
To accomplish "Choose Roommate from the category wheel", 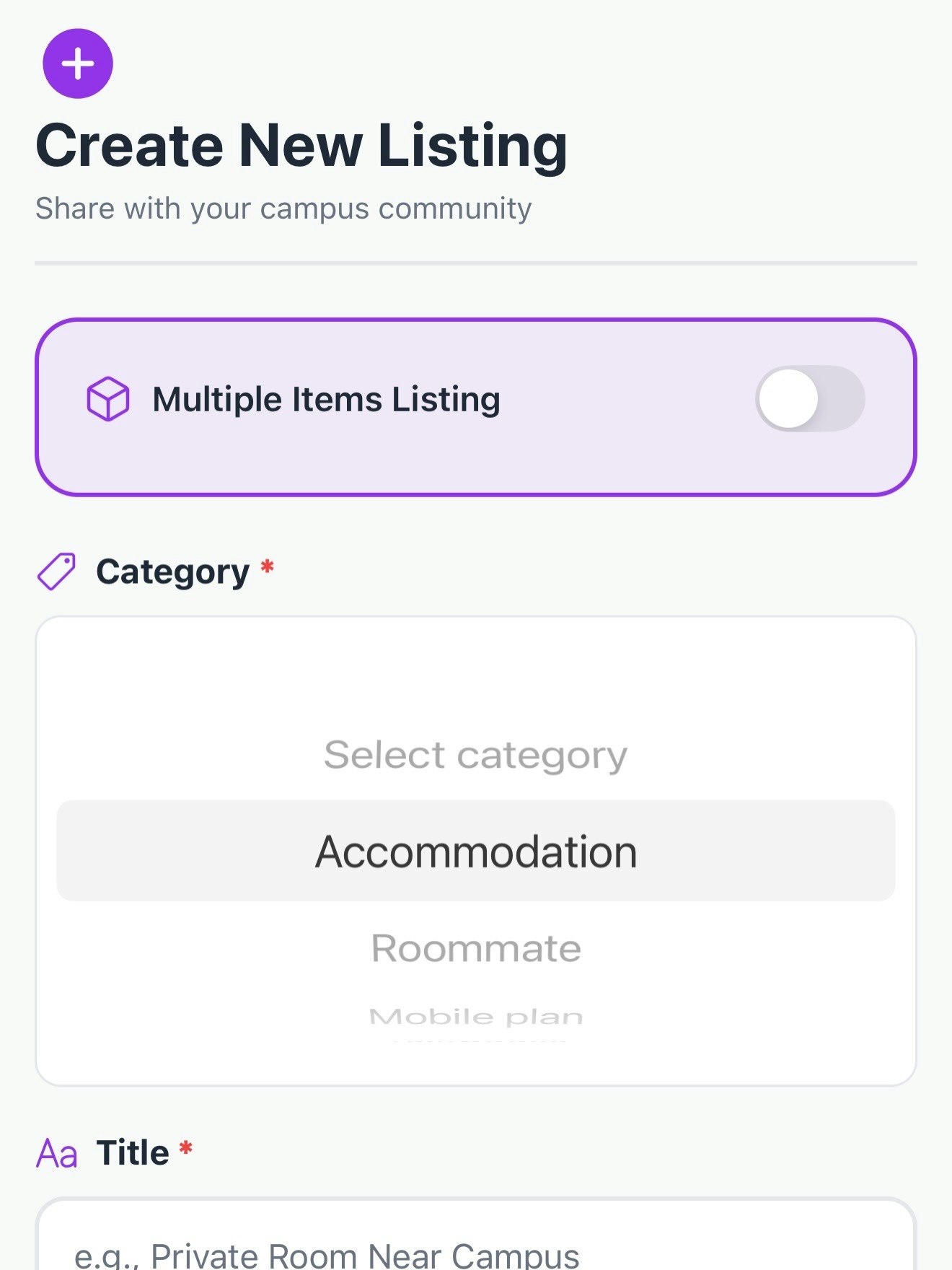I will (x=476, y=947).
